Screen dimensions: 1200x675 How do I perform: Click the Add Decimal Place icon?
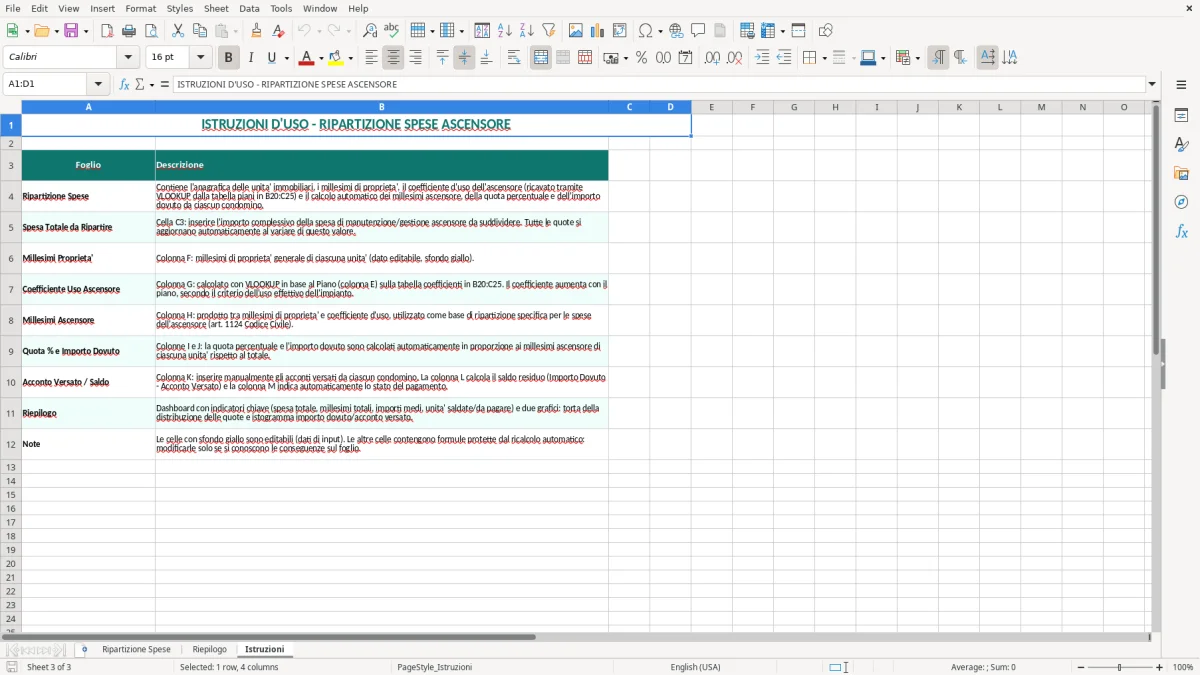click(x=712, y=58)
